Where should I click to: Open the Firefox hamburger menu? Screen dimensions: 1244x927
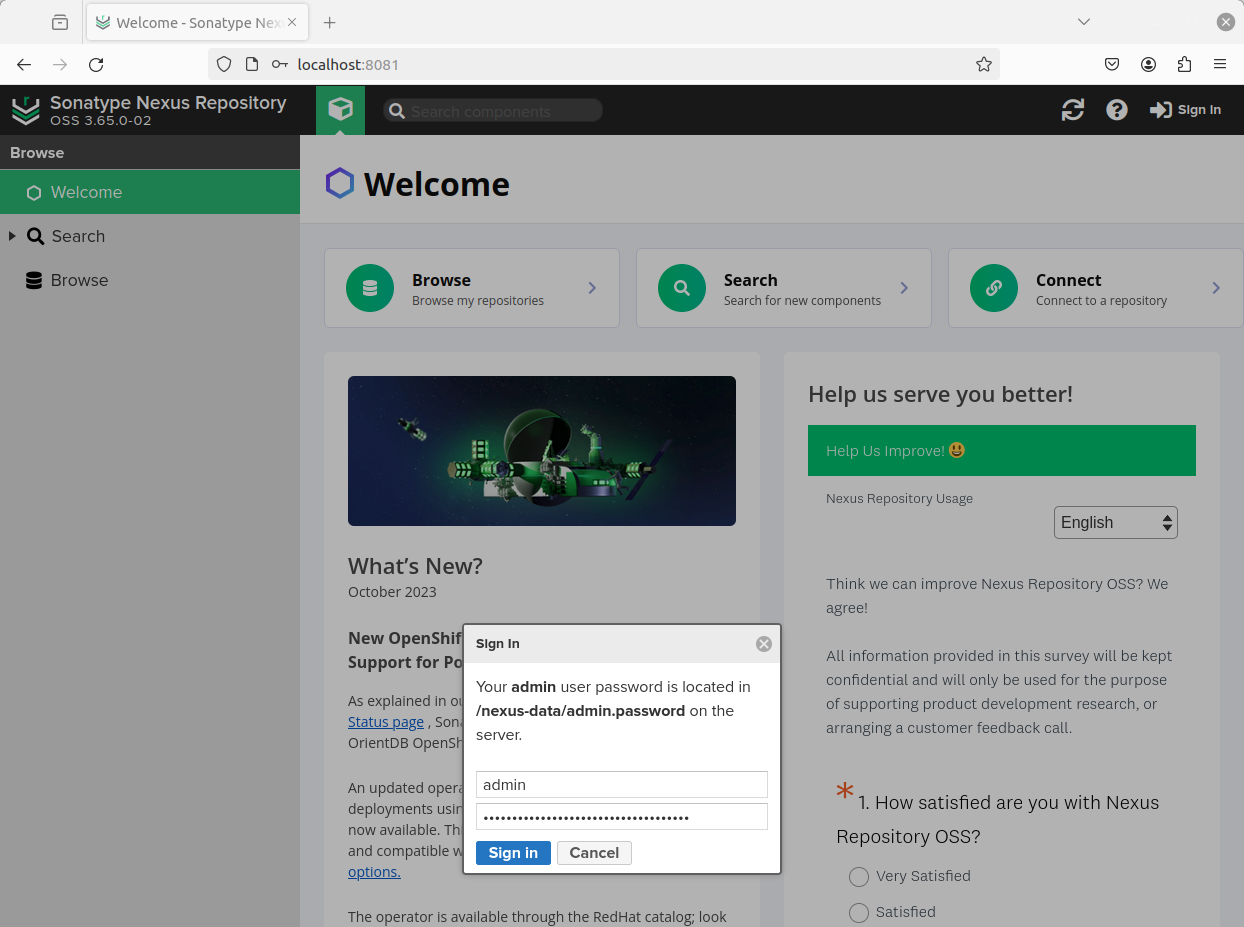pyautogui.click(x=1220, y=64)
